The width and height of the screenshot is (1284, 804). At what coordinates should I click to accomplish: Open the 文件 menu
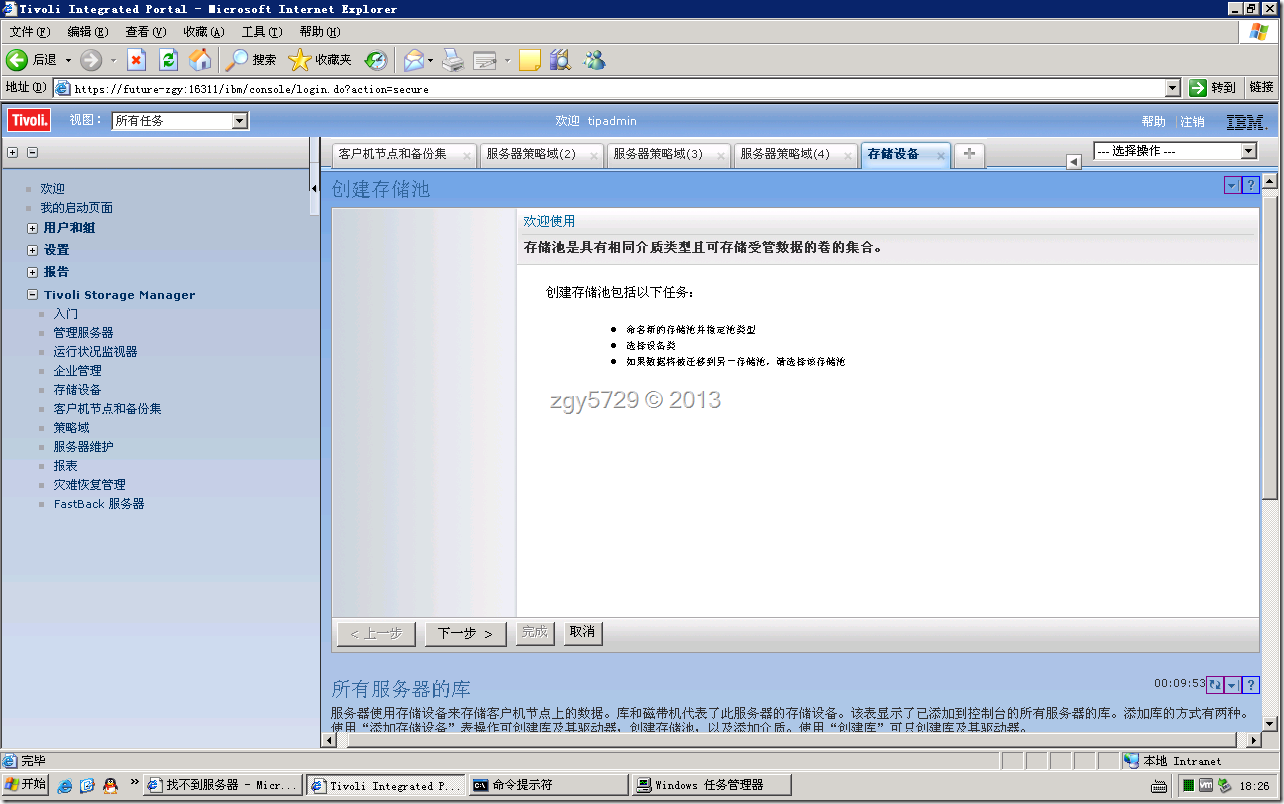pyautogui.click(x=29, y=32)
